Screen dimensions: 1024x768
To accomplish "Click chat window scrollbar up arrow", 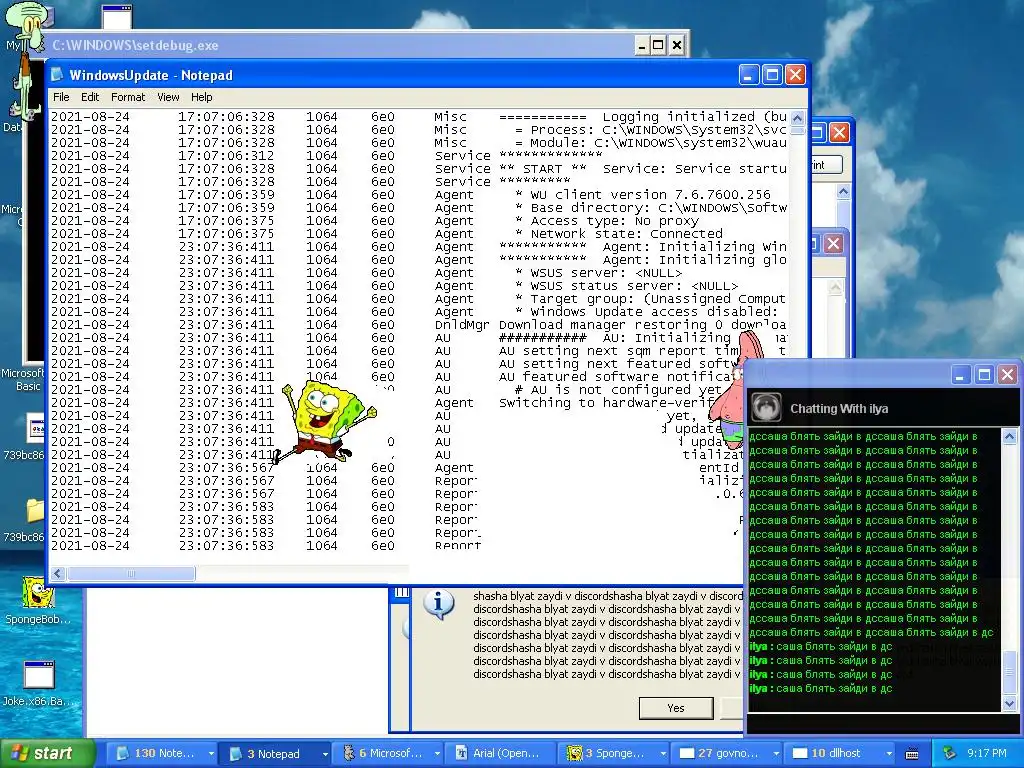I will pyautogui.click(x=1009, y=437).
